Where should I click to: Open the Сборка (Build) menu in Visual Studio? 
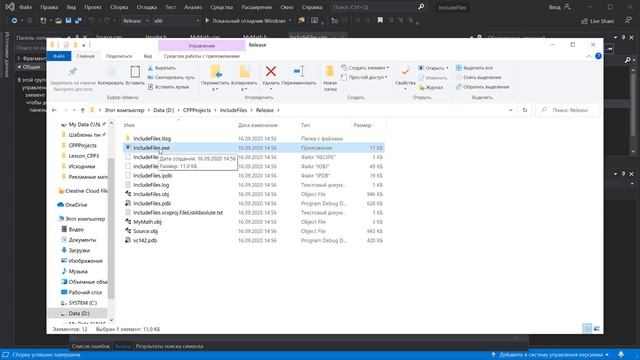point(119,7)
